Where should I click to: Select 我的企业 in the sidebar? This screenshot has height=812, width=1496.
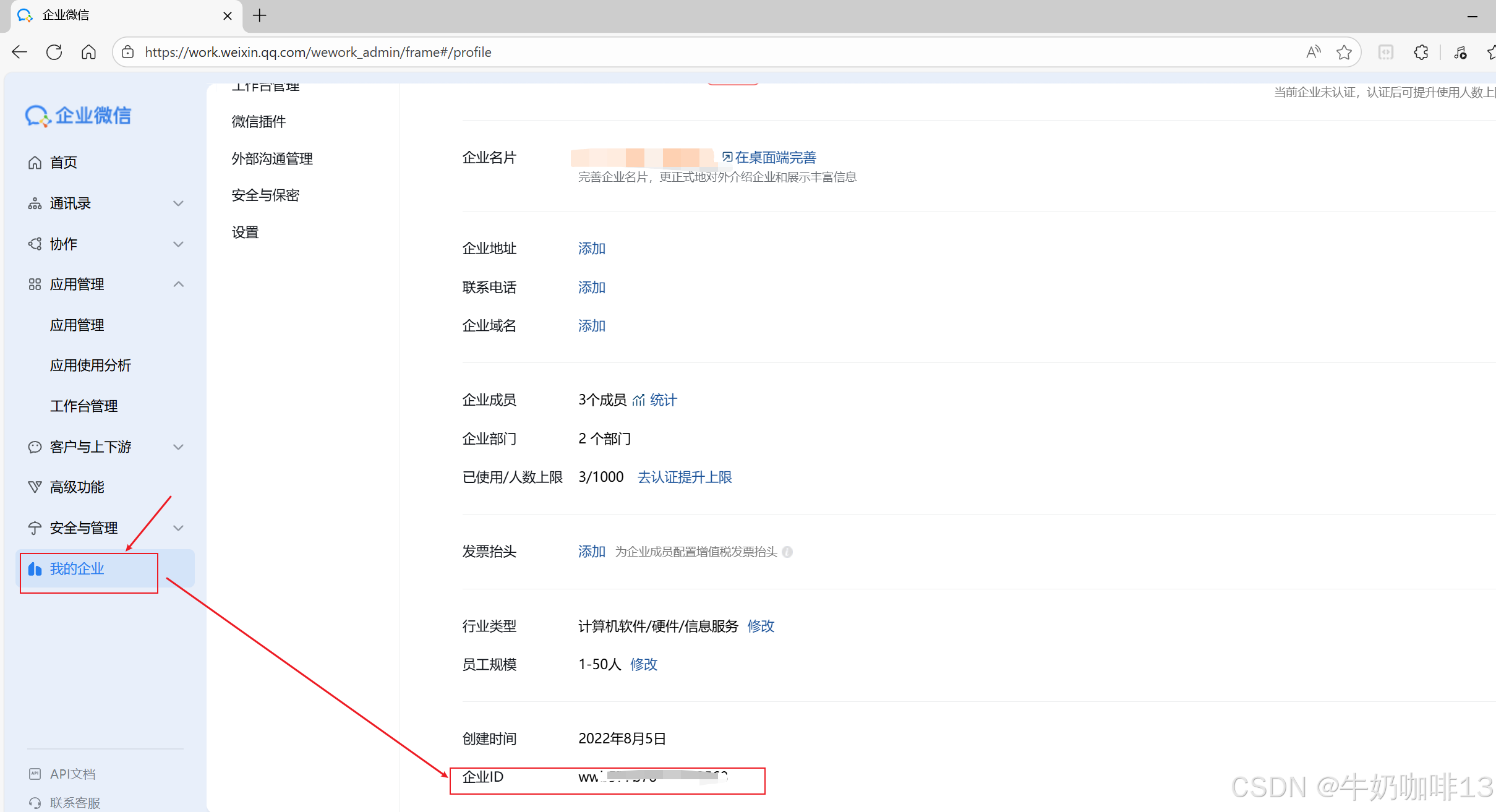[77, 569]
